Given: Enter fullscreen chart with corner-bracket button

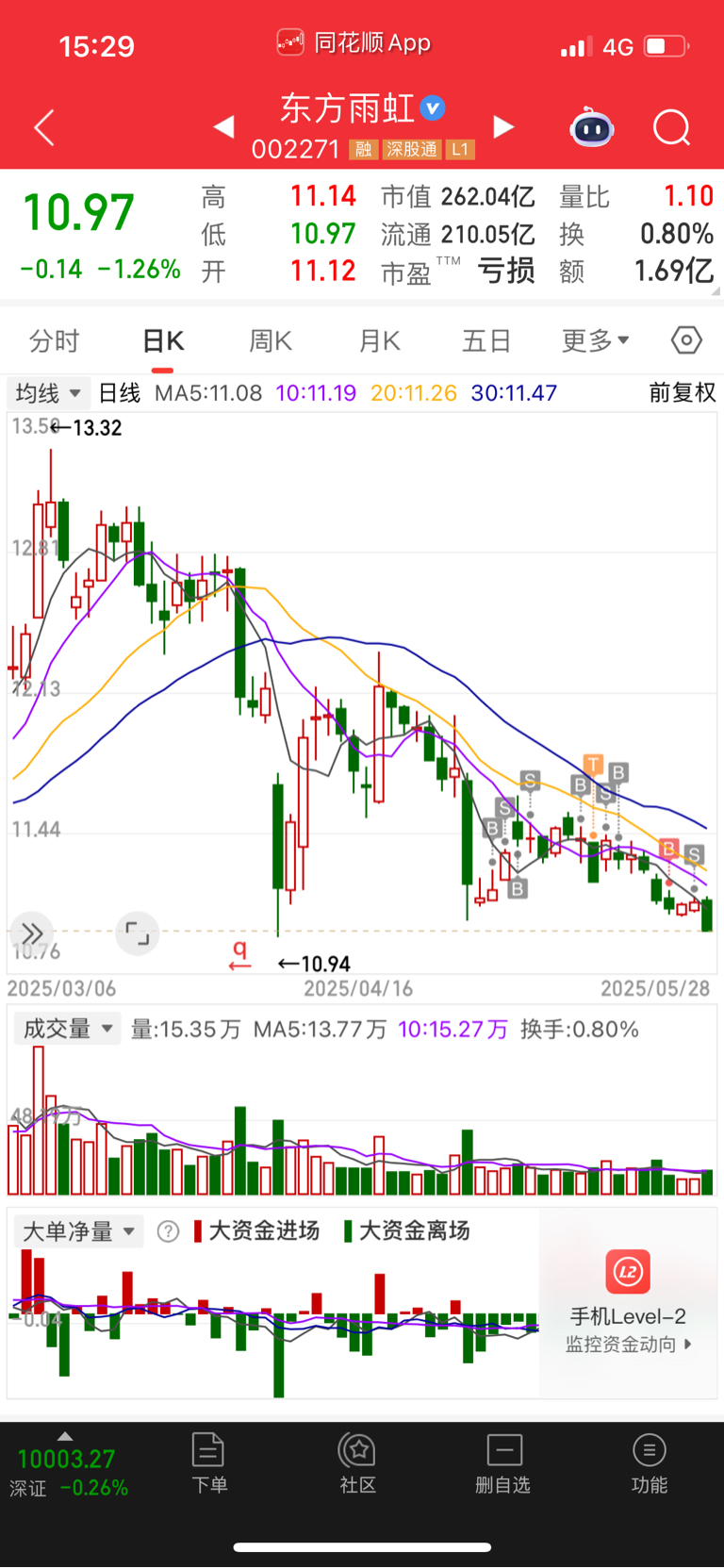Looking at the screenshot, I should pos(138,933).
